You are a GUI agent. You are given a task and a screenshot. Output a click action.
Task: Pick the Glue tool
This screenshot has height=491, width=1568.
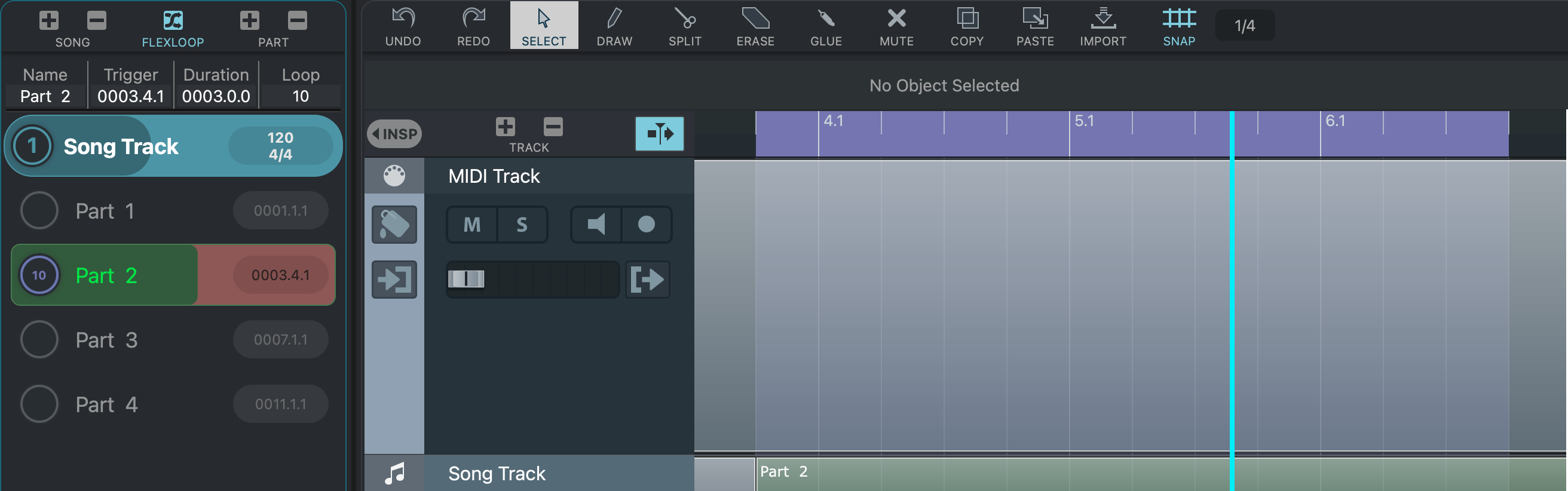[825, 26]
